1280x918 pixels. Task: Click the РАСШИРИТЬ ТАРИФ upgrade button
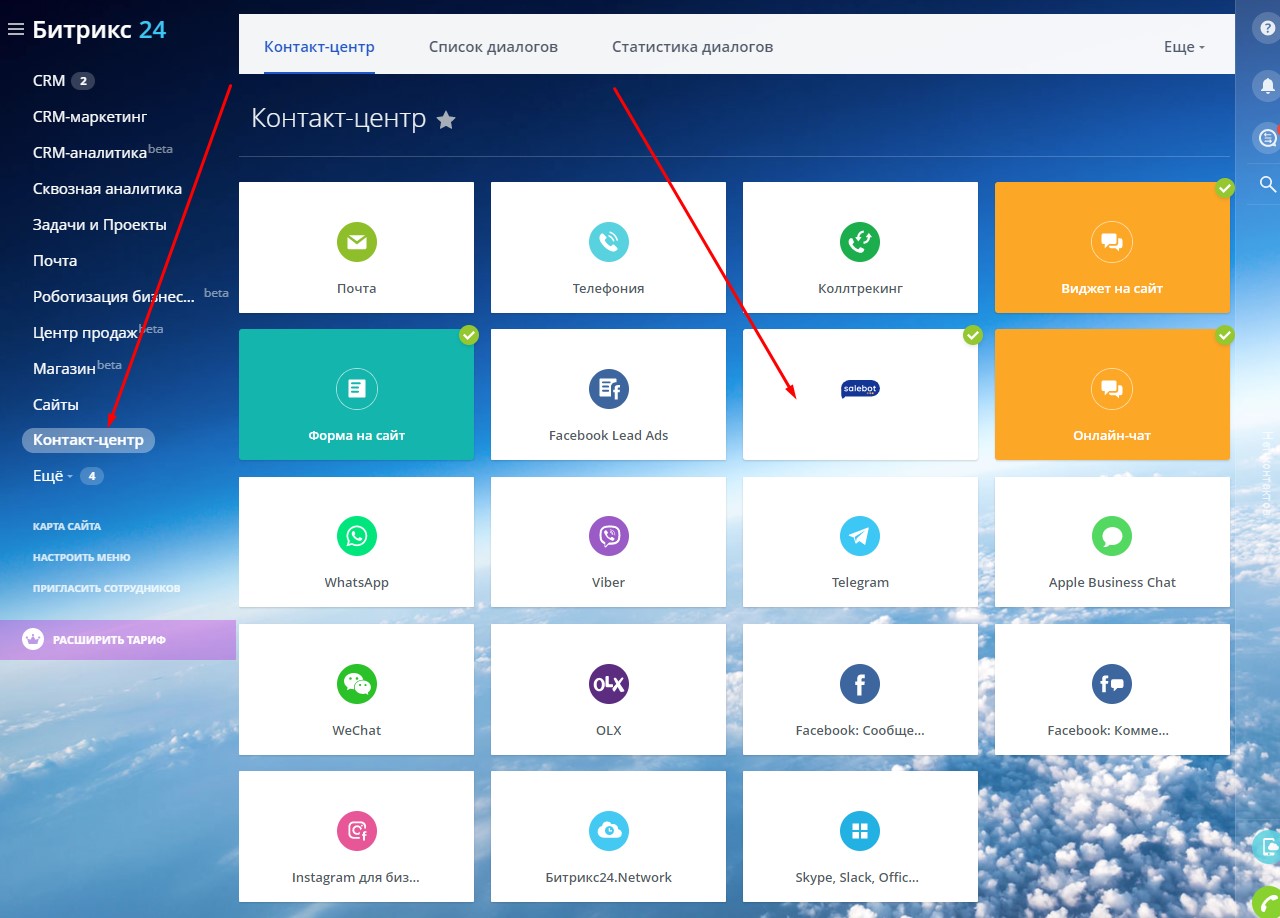point(118,640)
